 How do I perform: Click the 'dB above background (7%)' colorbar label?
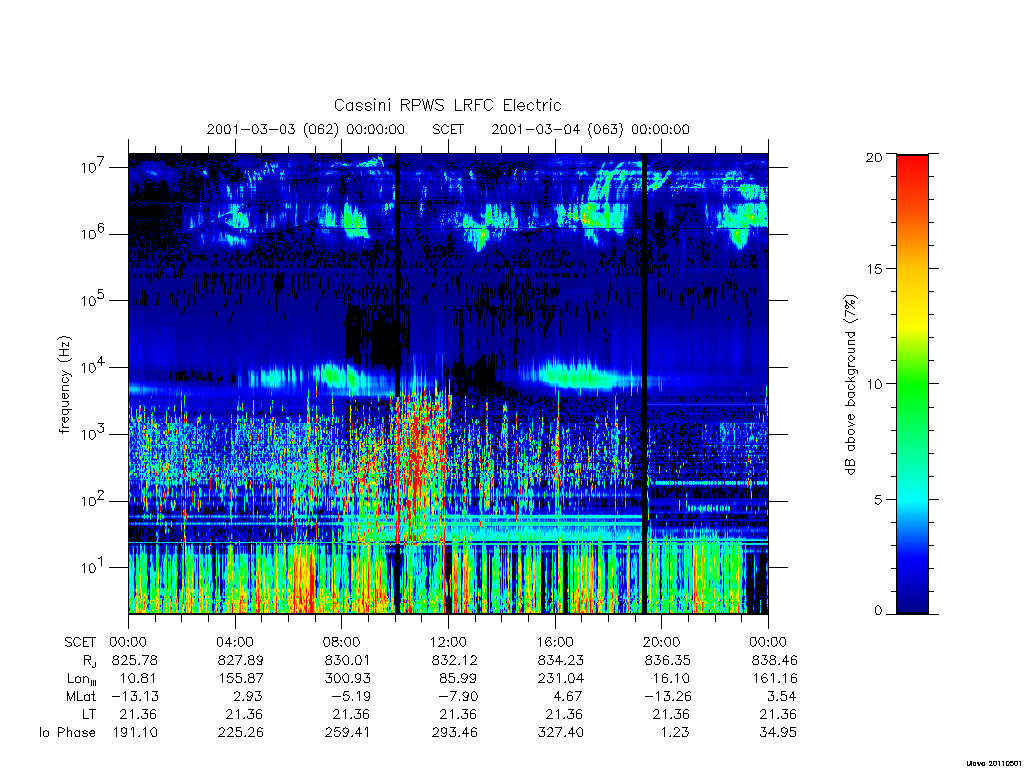click(x=850, y=385)
